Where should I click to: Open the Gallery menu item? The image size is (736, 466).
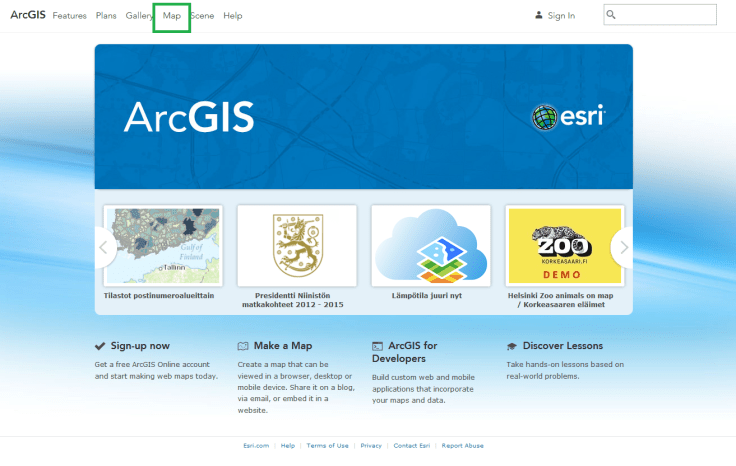coord(139,16)
